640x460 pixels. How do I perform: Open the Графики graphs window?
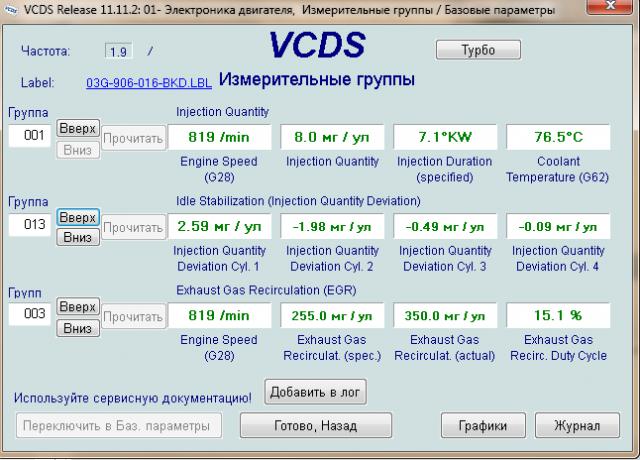482,425
